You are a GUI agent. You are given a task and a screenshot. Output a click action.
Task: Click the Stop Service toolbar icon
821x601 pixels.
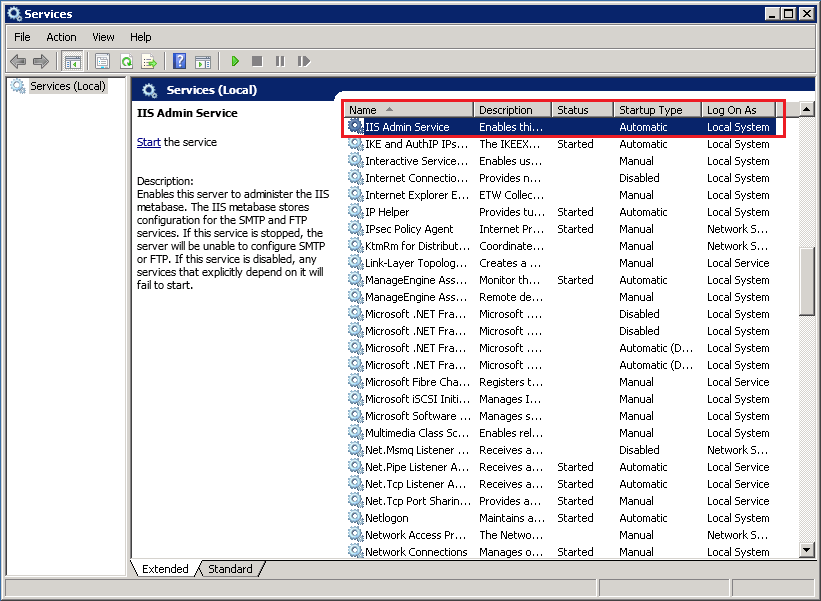(x=256, y=61)
